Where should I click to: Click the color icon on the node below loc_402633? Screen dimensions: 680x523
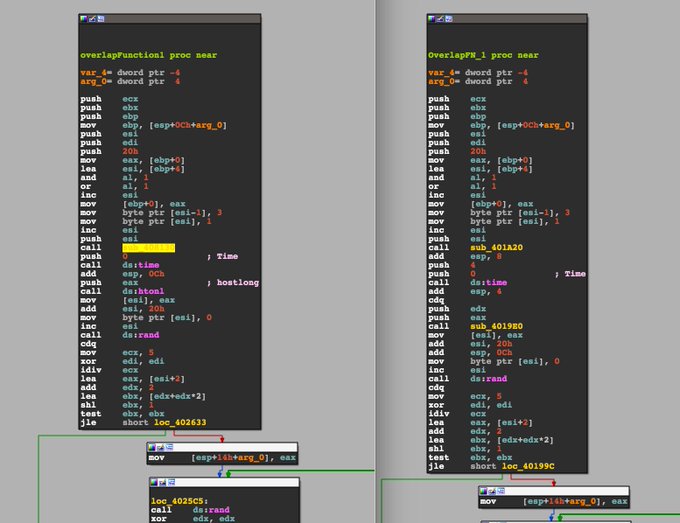(152, 447)
